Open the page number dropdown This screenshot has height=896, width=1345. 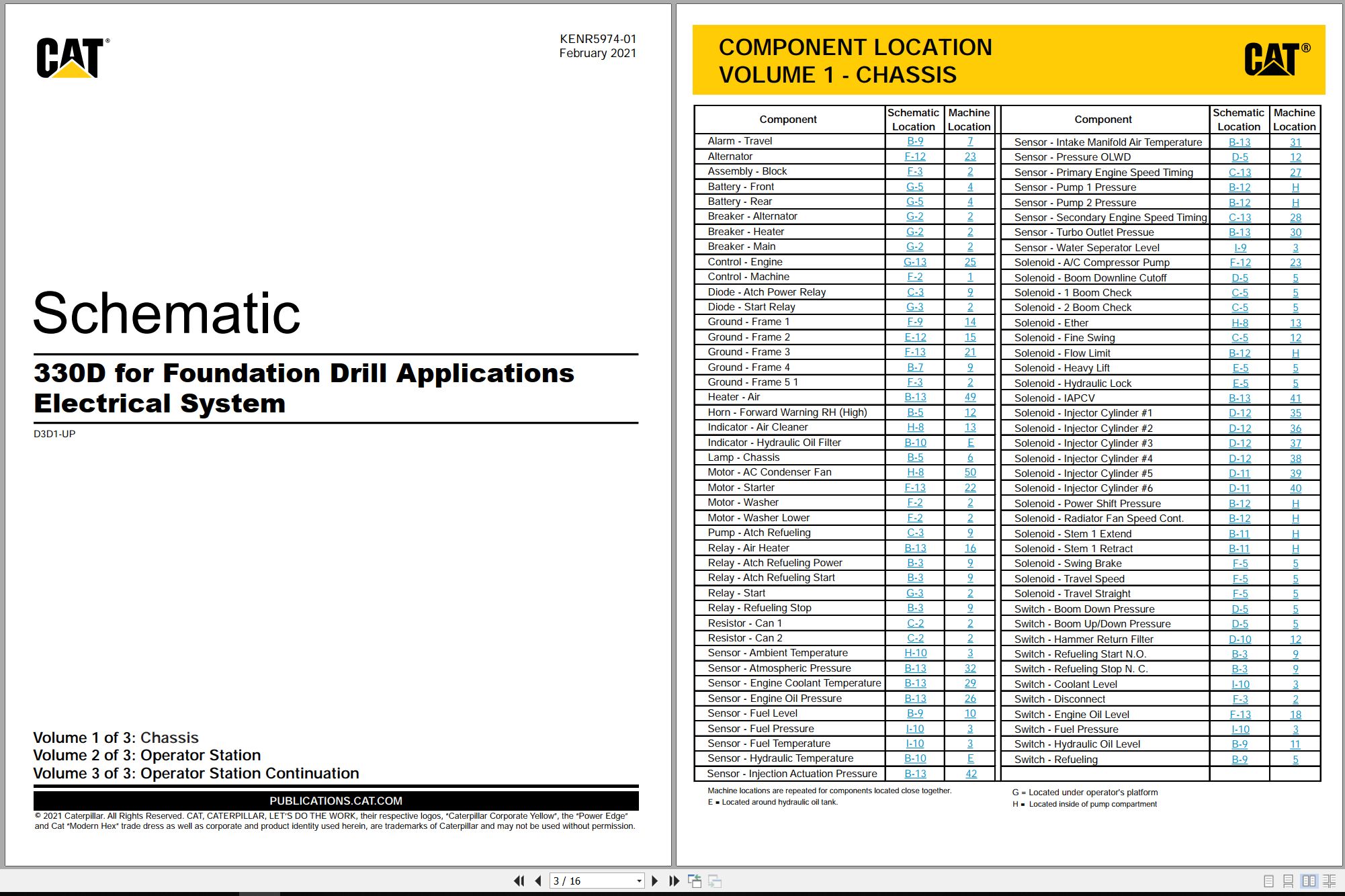tap(639, 881)
